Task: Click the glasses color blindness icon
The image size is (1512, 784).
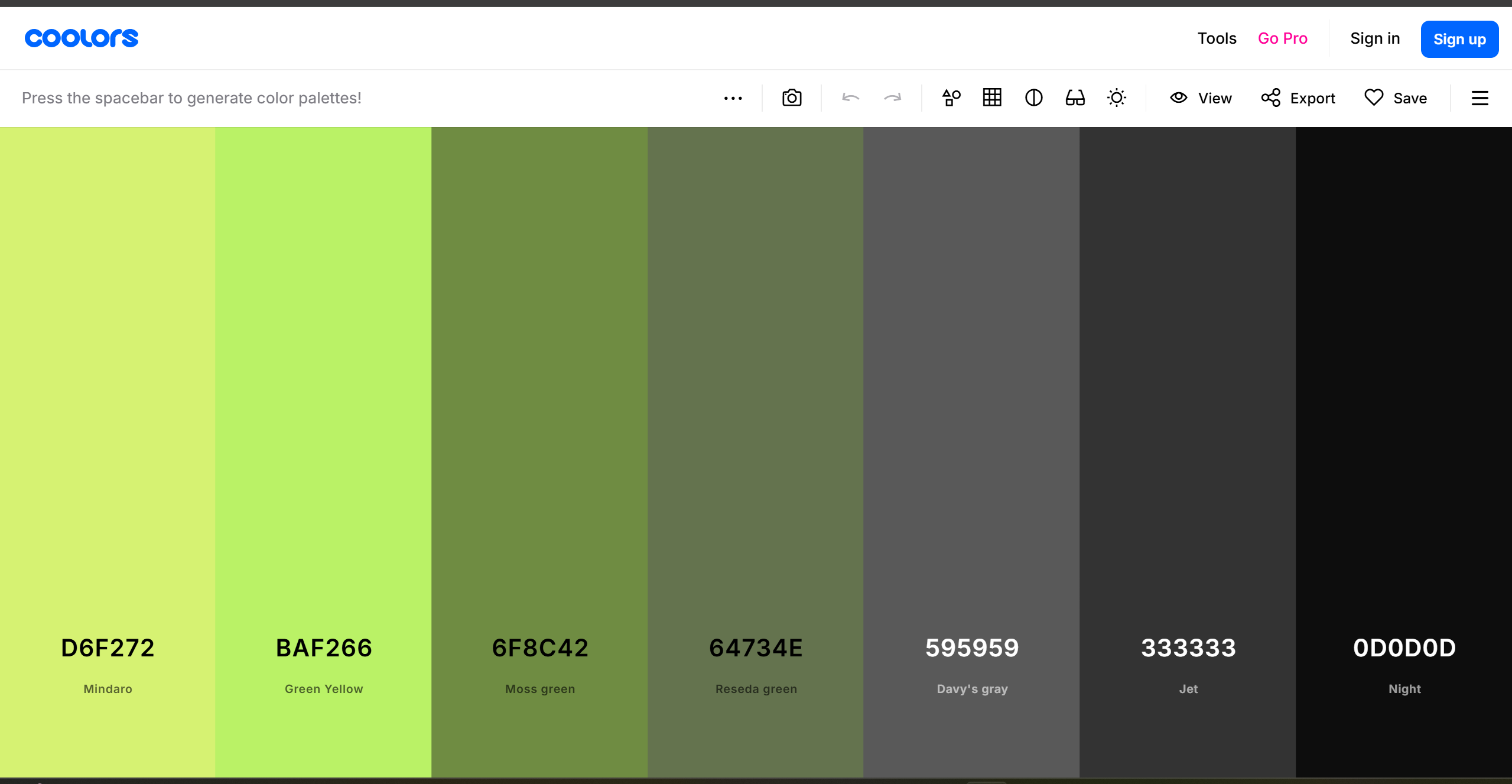Action: click(1075, 97)
